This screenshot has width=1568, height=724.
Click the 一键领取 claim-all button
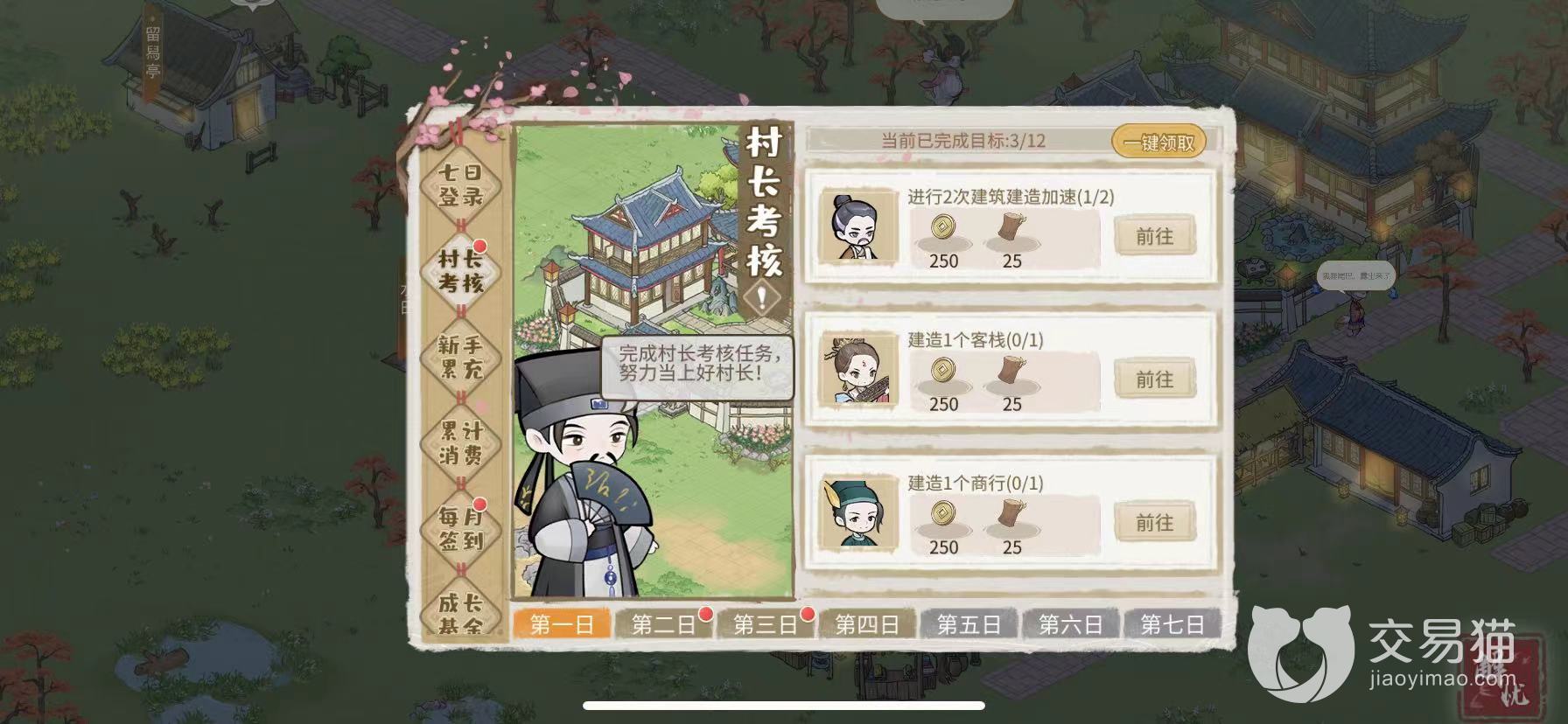[1158, 143]
